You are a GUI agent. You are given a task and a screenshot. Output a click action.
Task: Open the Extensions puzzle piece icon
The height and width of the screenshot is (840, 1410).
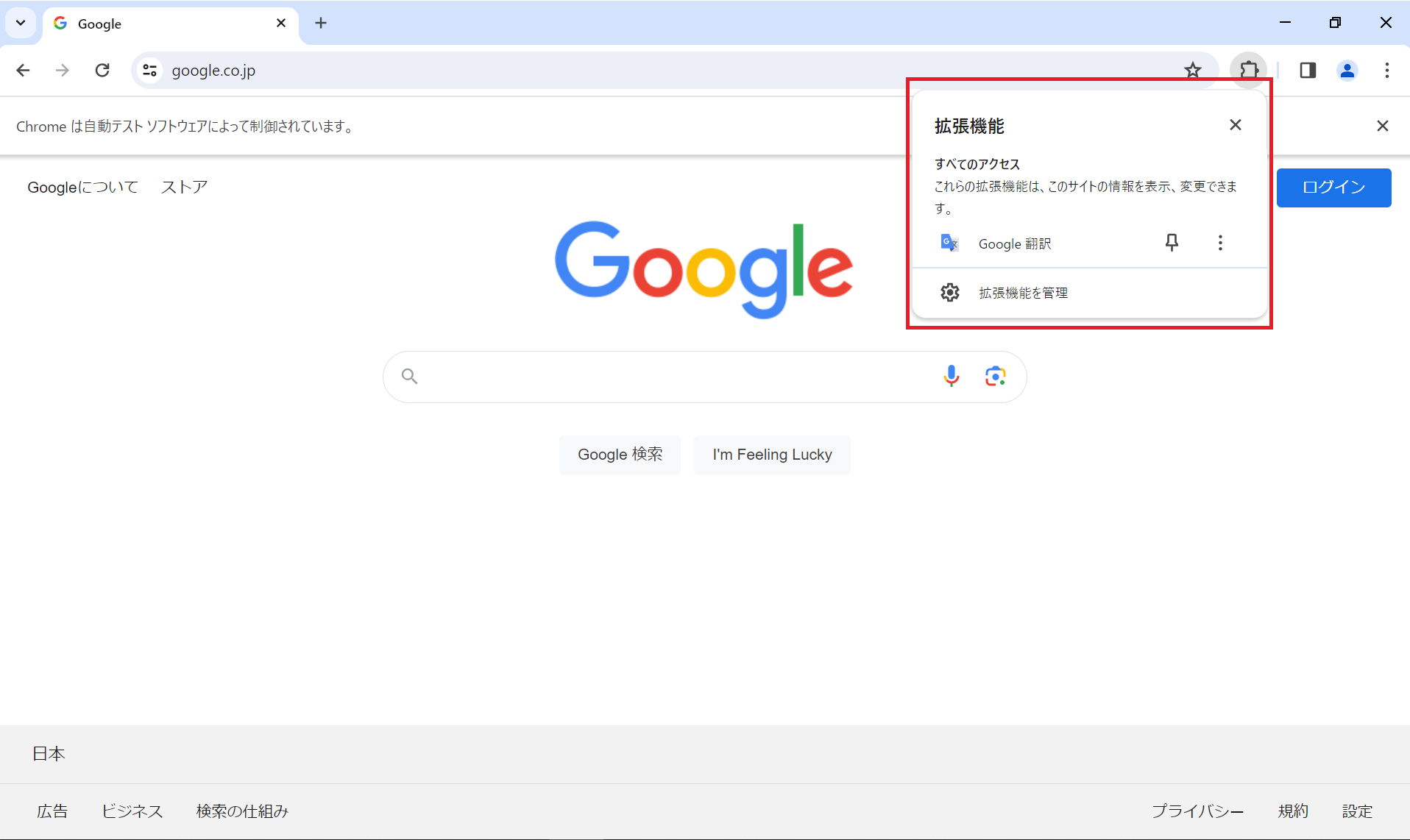click(x=1248, y=70)
